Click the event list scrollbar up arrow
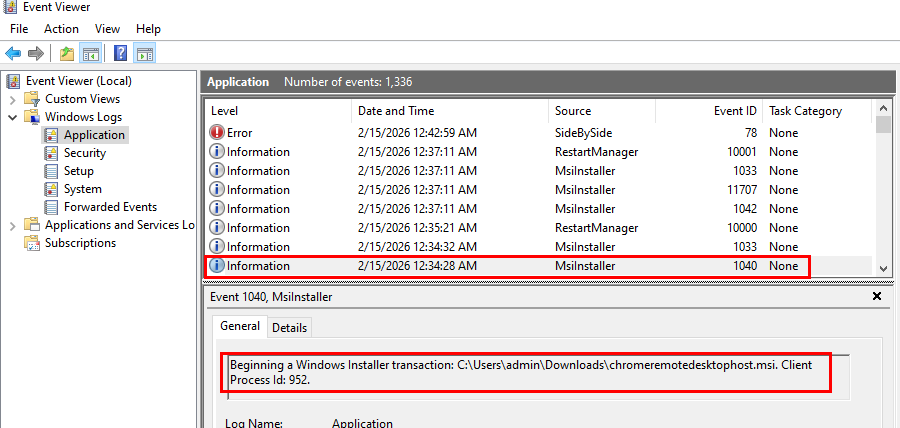The image size is (900, 428). click(883, 109)
